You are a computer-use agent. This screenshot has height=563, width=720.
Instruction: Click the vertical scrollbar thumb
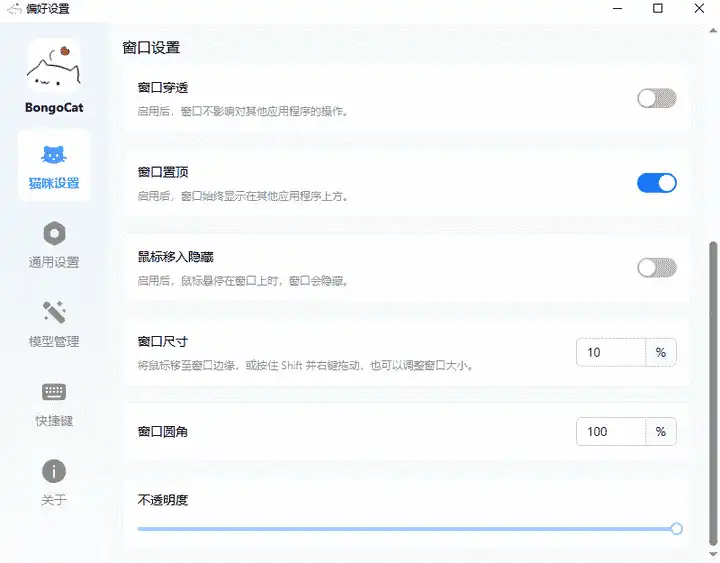[x=713, y=393]
